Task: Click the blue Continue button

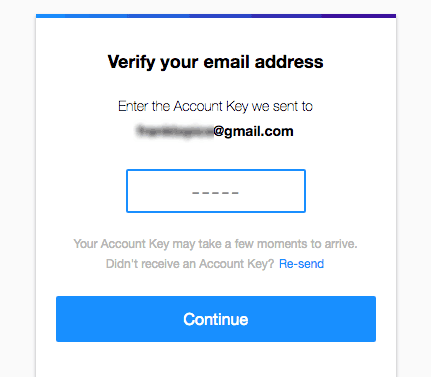Action: click(216, 319)
